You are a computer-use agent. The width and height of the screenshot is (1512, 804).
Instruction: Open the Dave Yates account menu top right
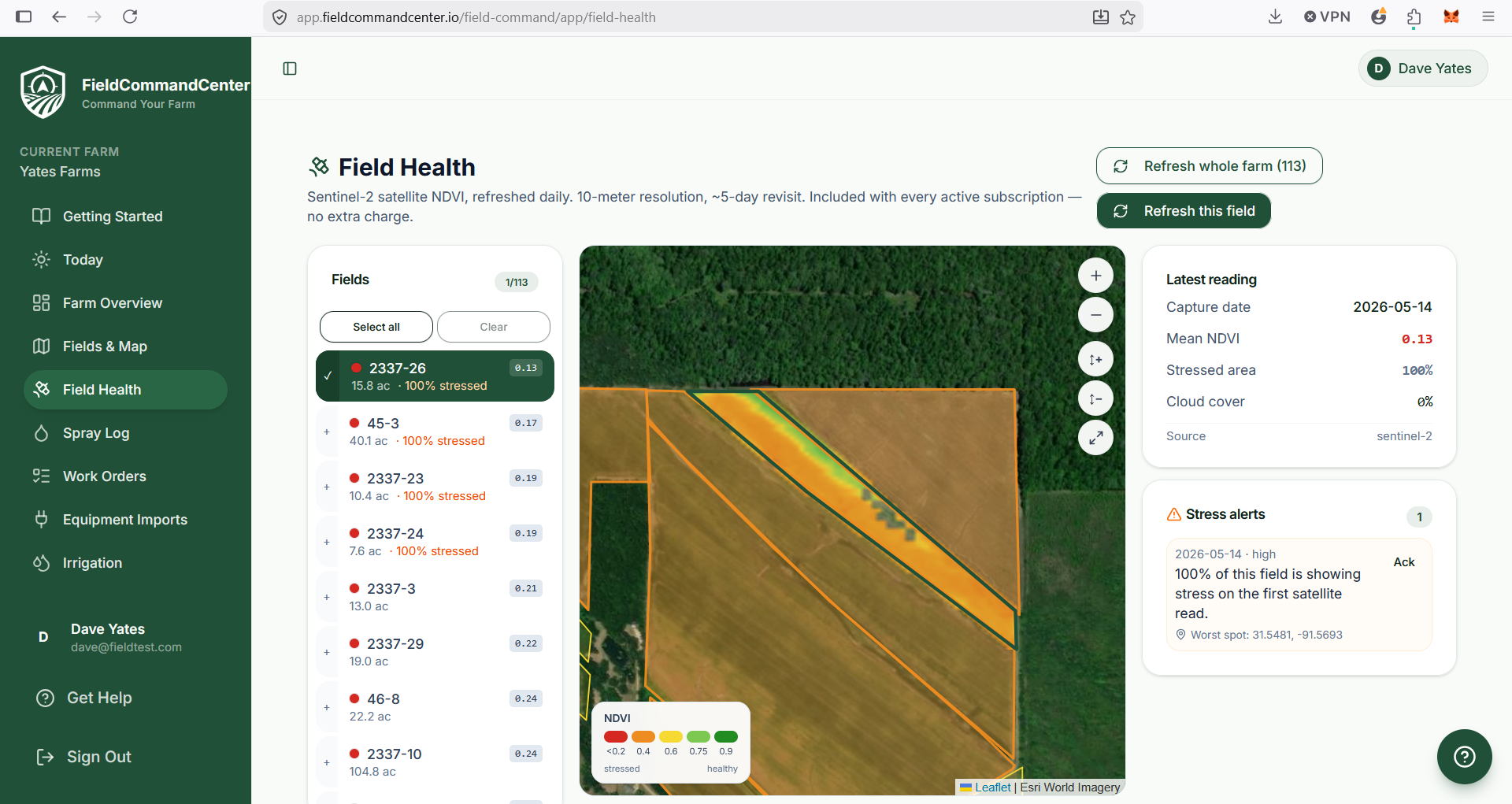tap(1423, 69)
